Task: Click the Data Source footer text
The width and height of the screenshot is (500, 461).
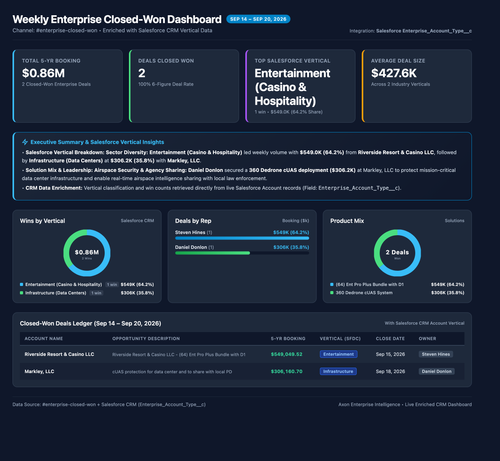Action: [x=109, y=404]
